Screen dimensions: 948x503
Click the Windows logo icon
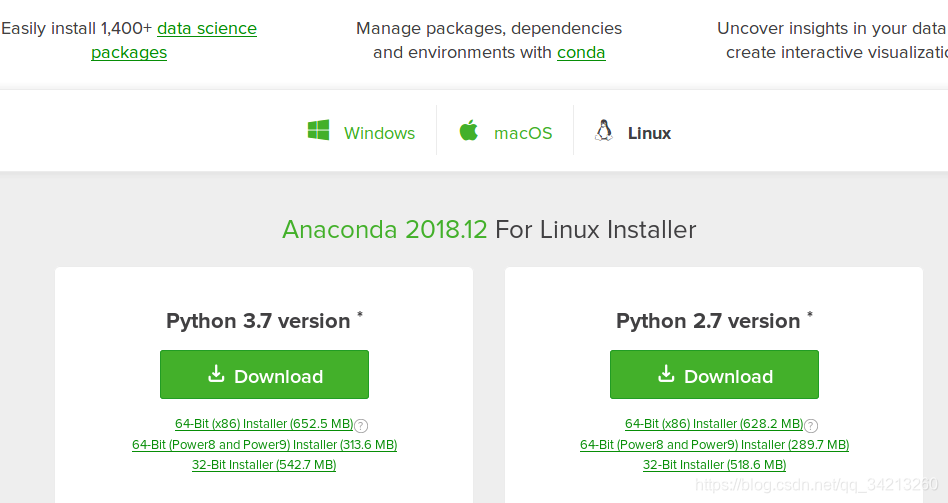pyautogui.click(x=319, y=130)
